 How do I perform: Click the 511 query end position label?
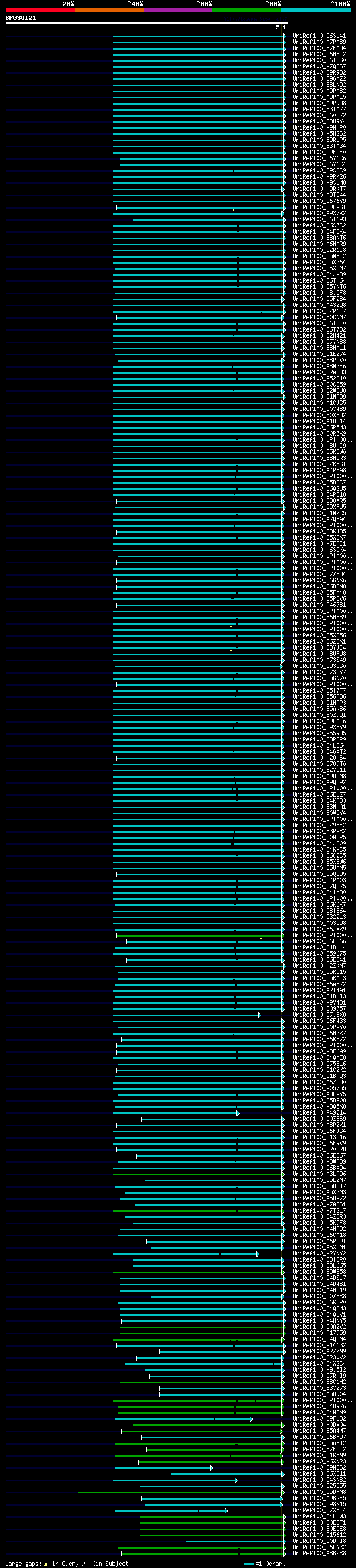tap(280, 27)
